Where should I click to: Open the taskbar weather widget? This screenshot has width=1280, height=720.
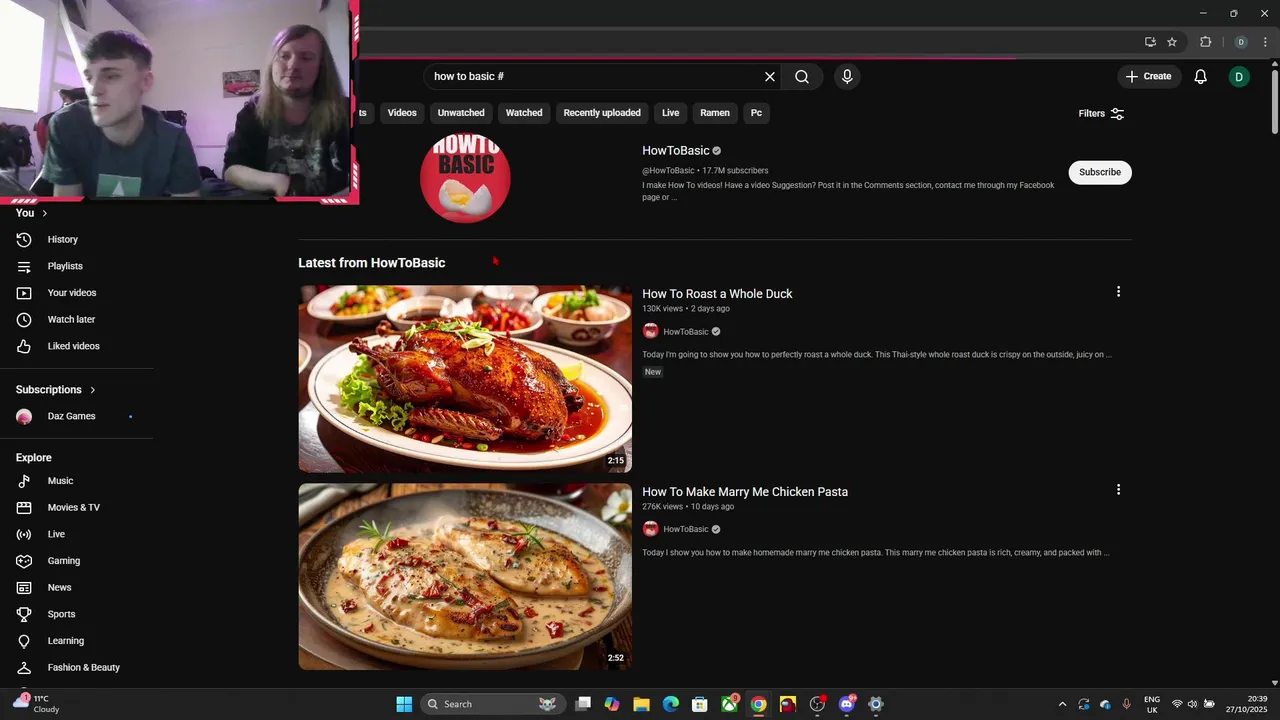36,704
